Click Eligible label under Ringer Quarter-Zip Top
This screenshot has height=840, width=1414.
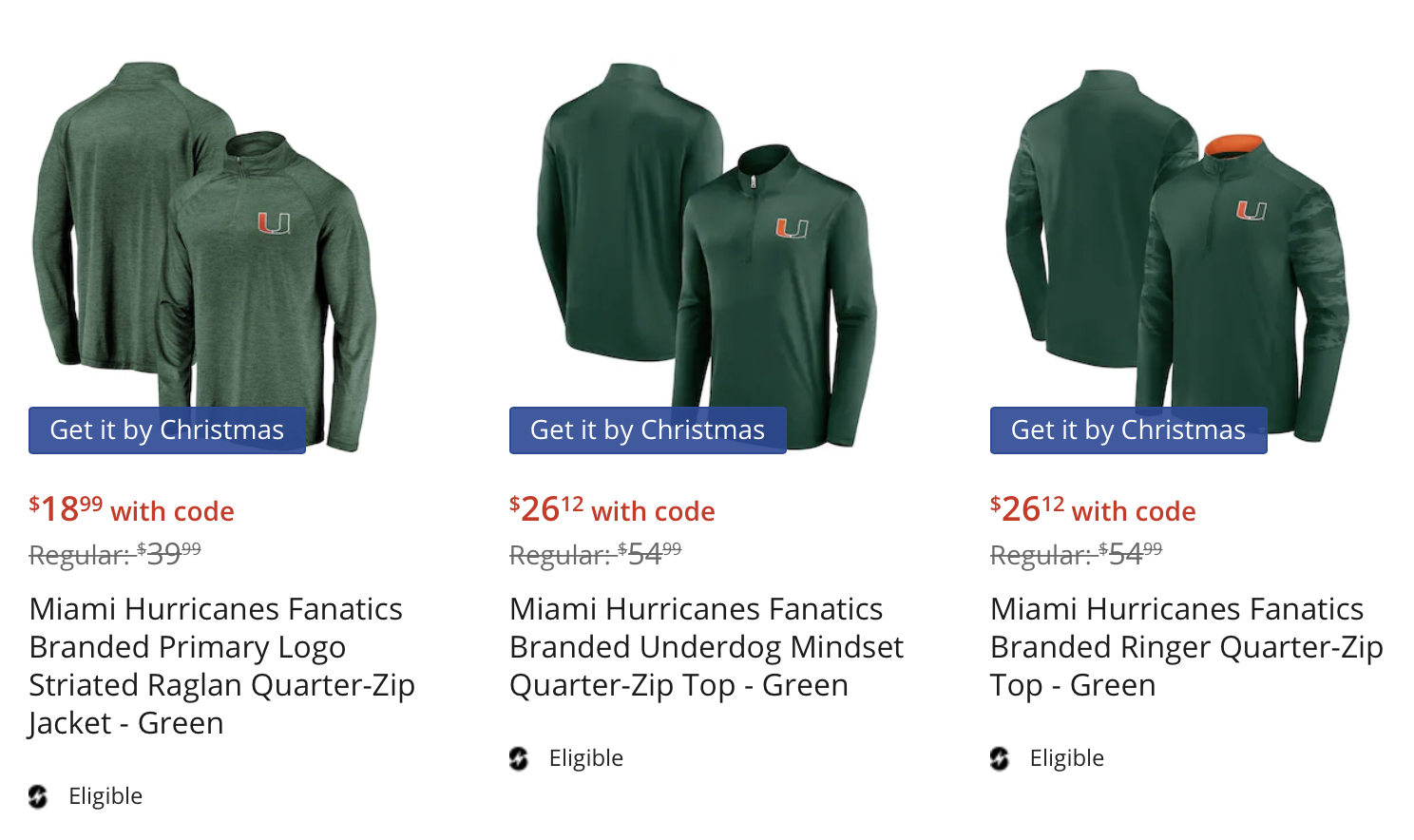tap(1067, 758)
